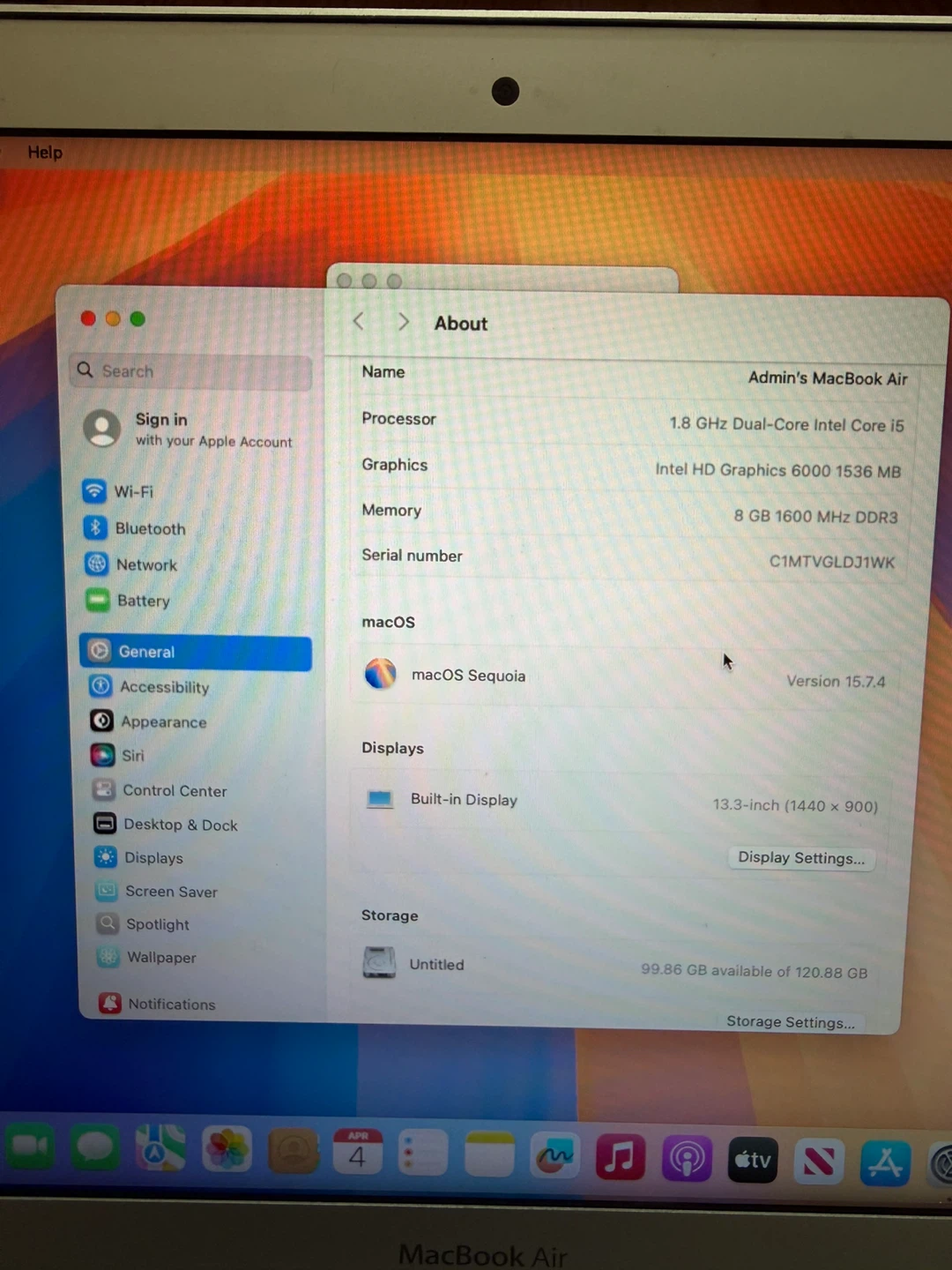Open Spotlight settings
952x1270 pixels.
(144, 924)
